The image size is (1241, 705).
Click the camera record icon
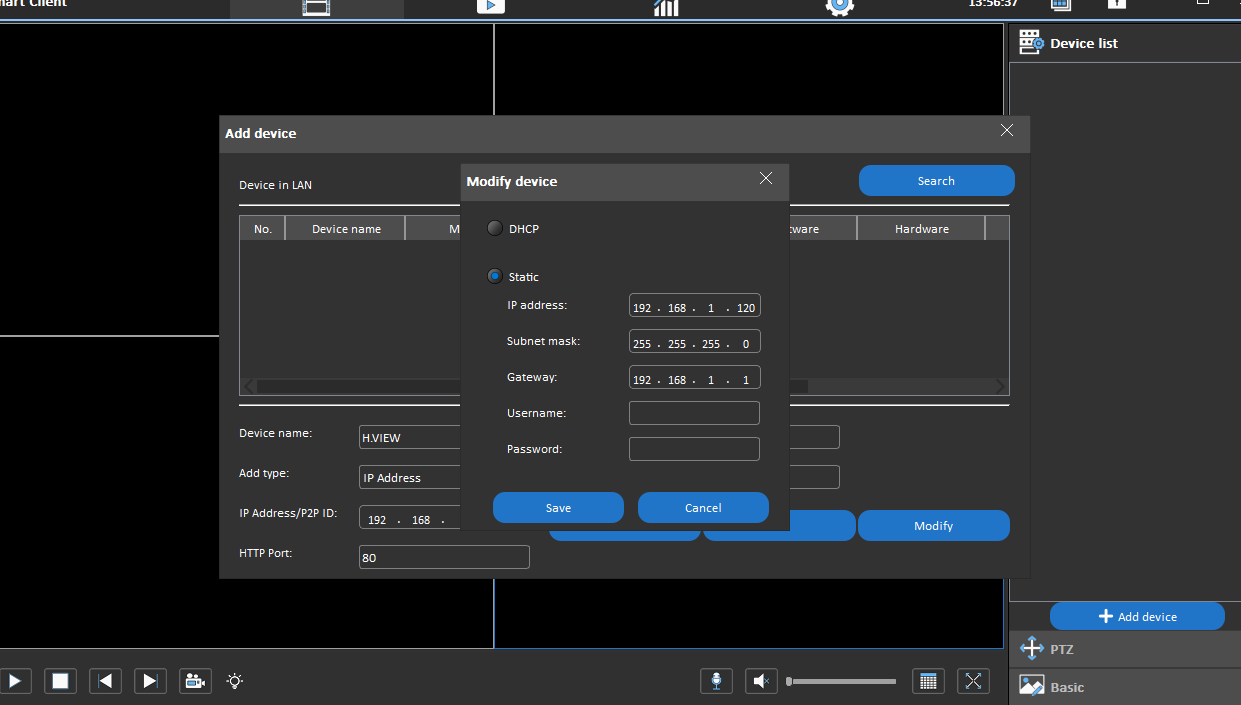click(x=195, y=681)
